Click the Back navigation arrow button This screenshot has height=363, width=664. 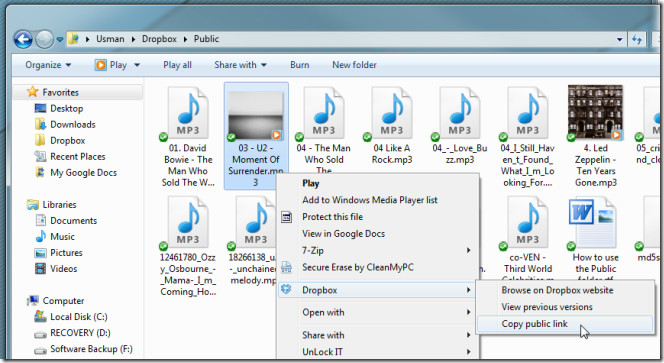point(23,39)
